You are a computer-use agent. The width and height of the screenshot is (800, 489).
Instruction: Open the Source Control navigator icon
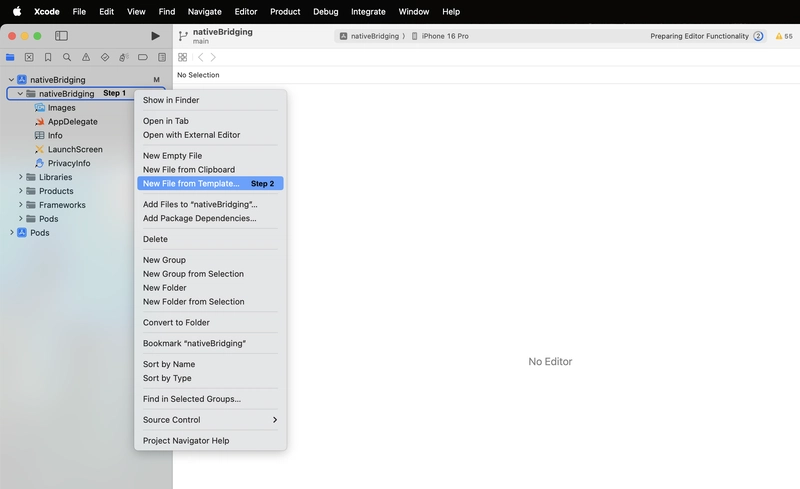(x=29, y=57)
